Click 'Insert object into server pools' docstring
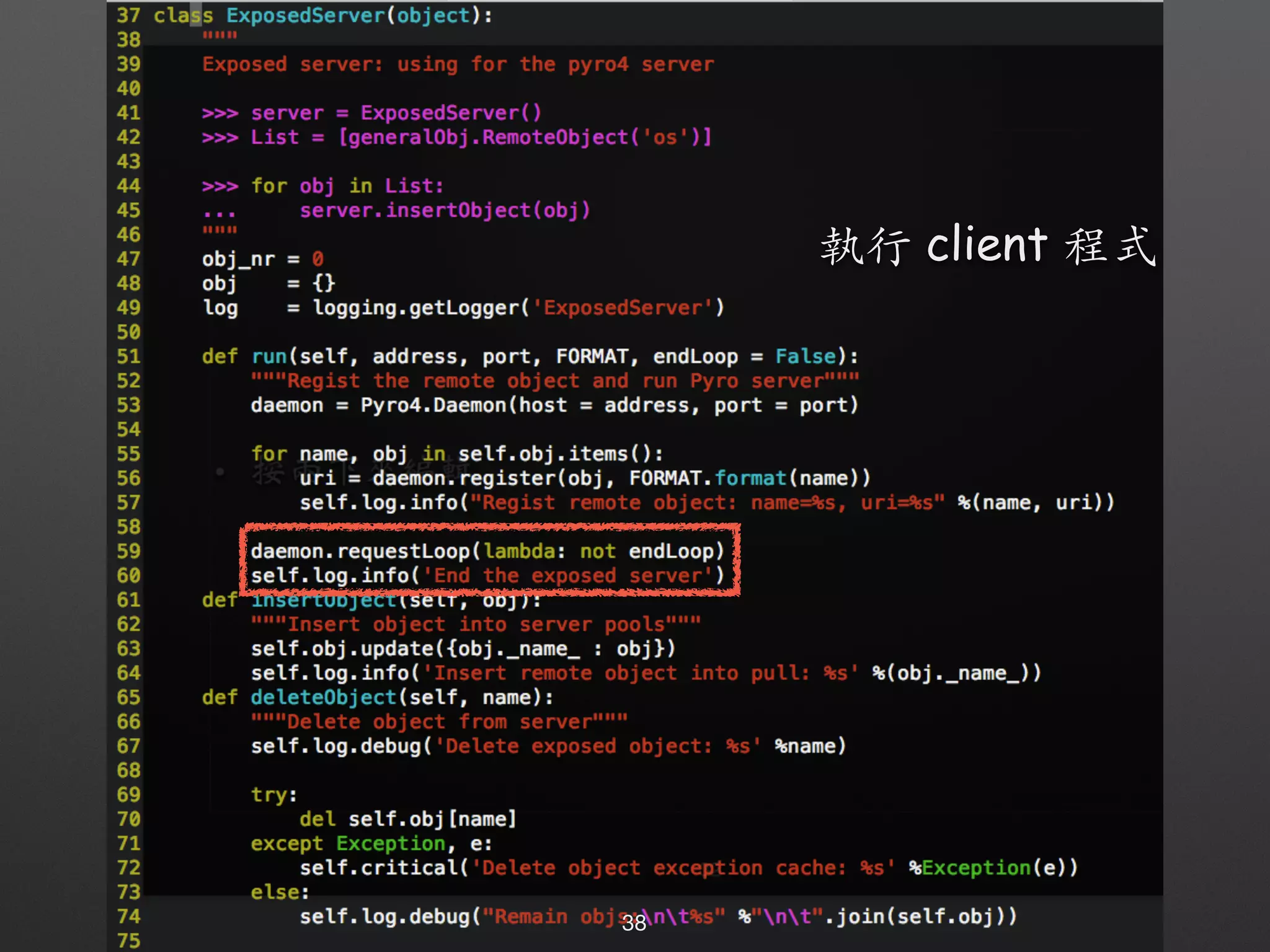1270x952 pixels. click(x=475, y=624)
